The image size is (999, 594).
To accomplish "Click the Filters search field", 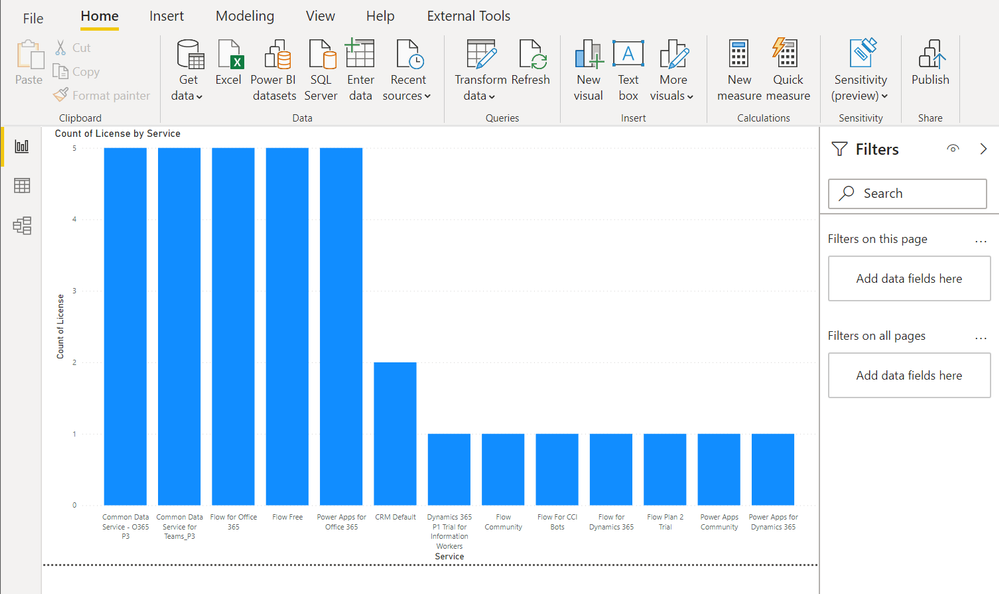I will (907, 194).
